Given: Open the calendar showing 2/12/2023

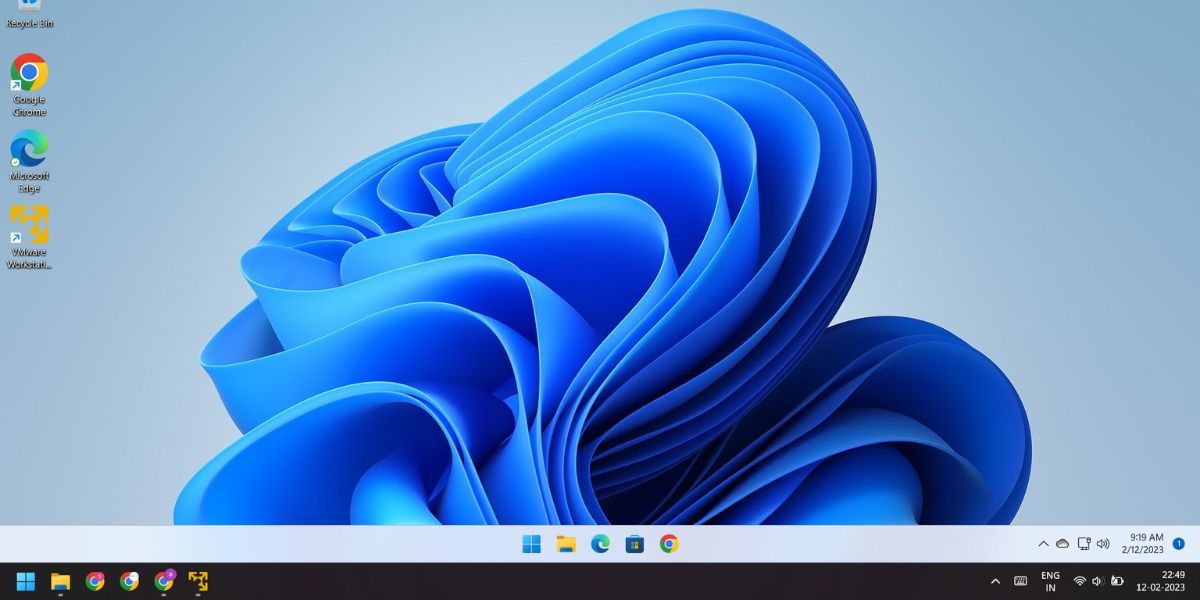Looking at the screenshot, I should pyautogui.click(x=1141, y=544).
